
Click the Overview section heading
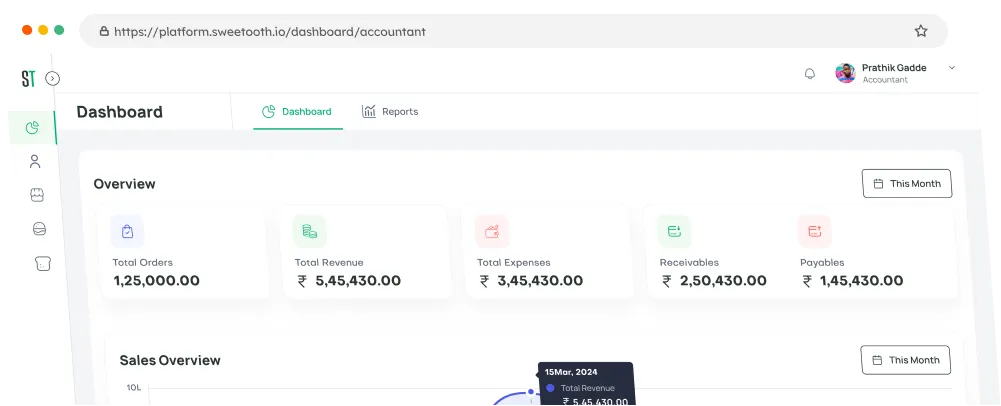(124, 184)
